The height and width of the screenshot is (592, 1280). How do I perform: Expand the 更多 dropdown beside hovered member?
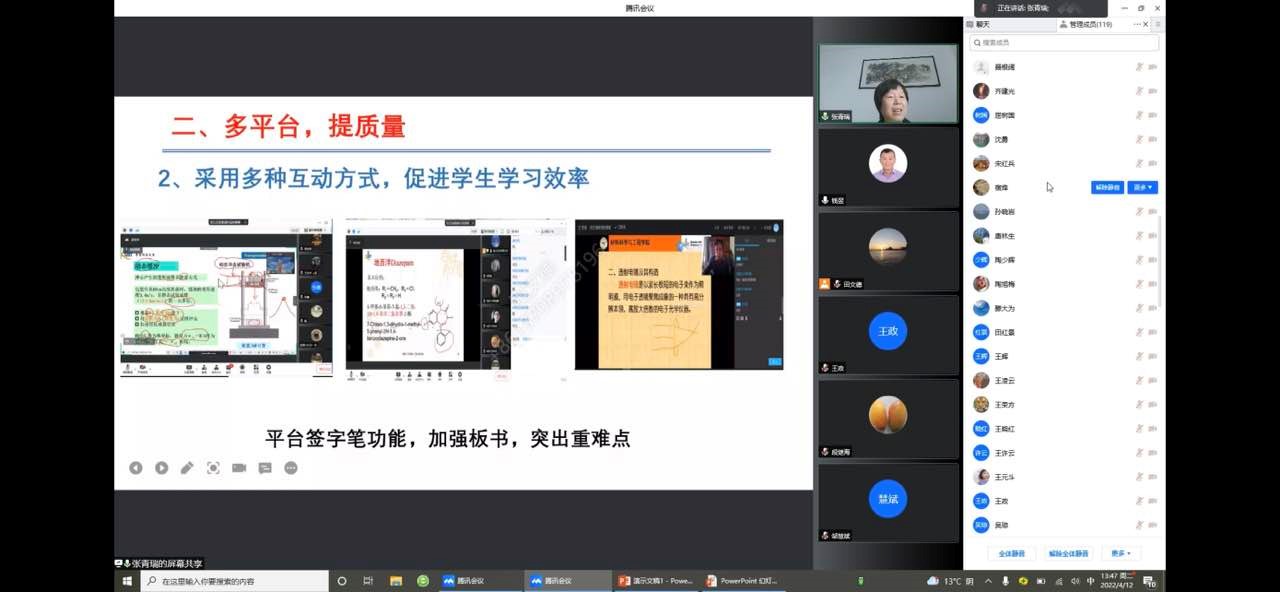(x=1142, y=188)
